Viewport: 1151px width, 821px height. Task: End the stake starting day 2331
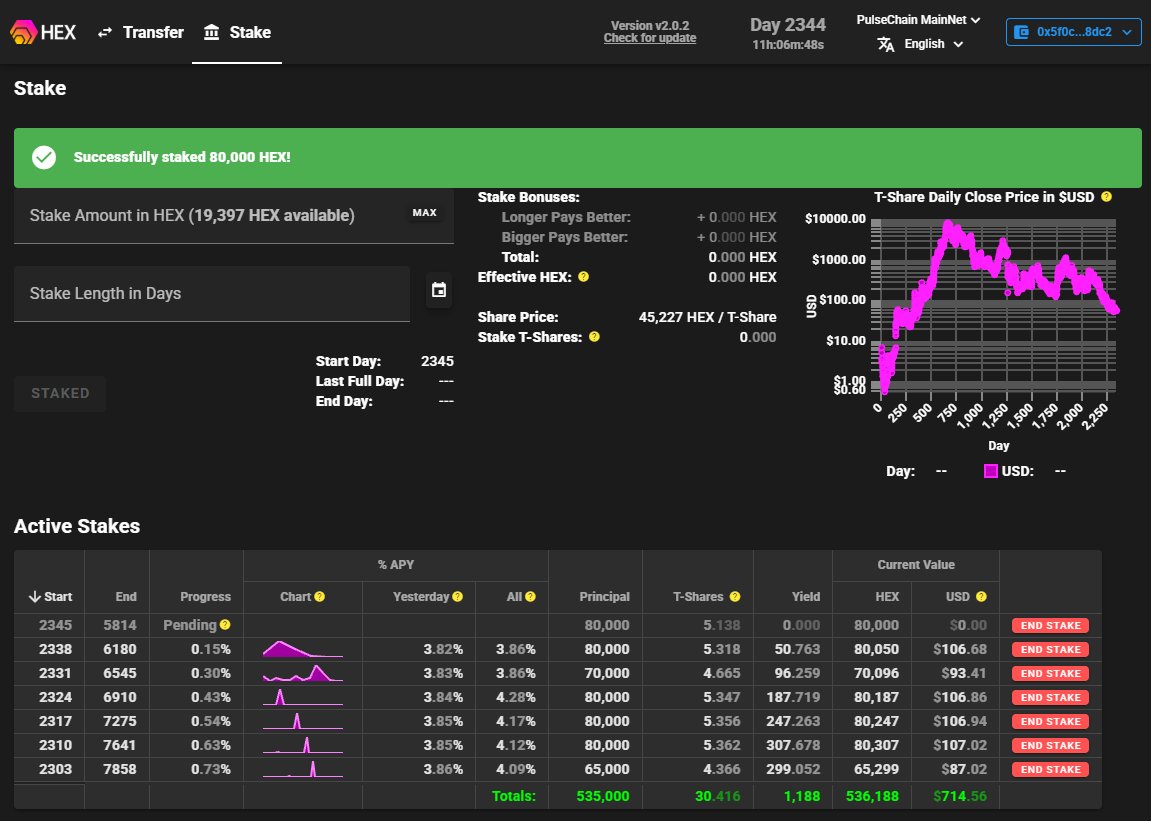point(1050,673)
